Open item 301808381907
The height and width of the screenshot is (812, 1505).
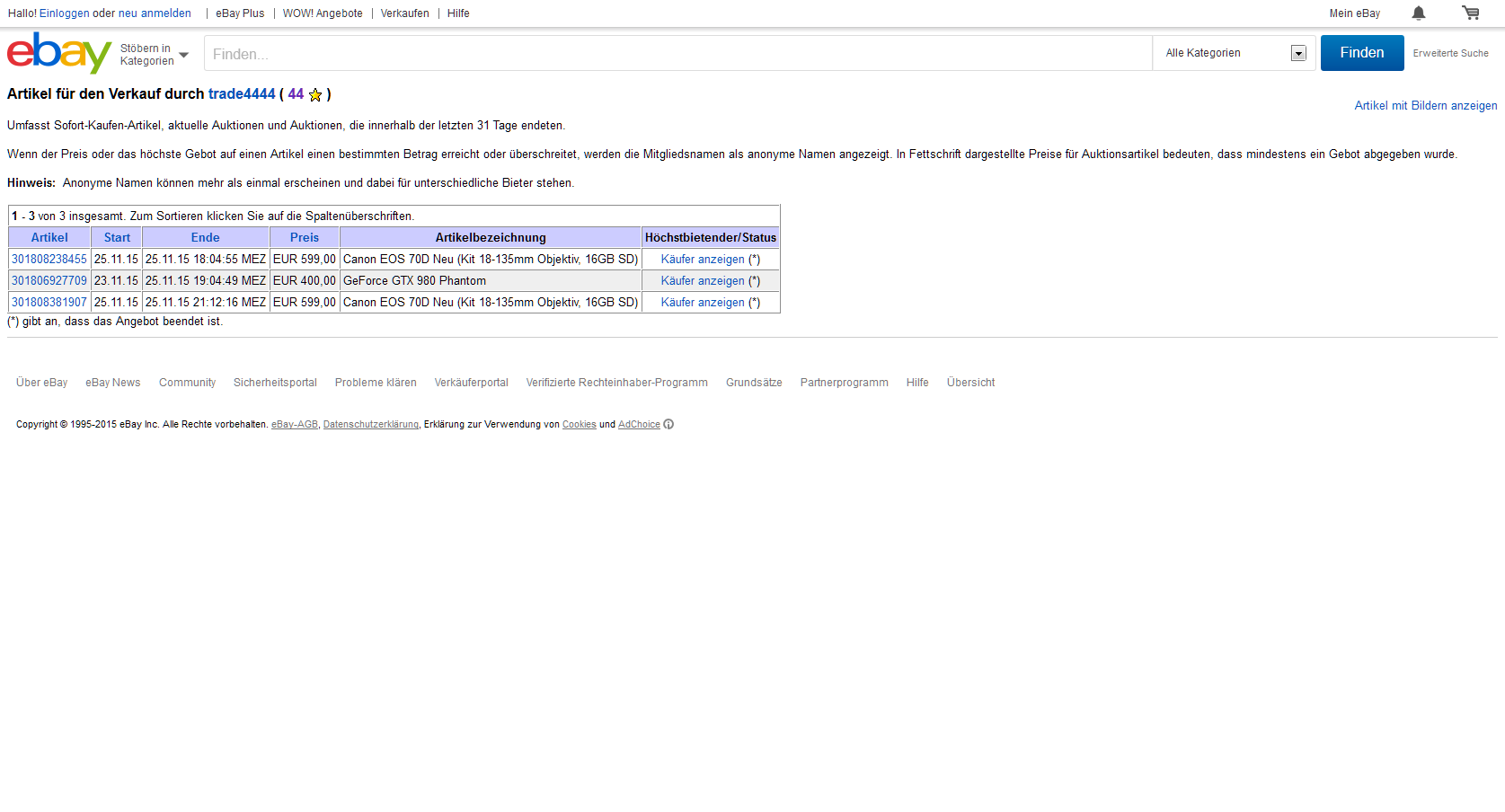(x=49, y=302)
